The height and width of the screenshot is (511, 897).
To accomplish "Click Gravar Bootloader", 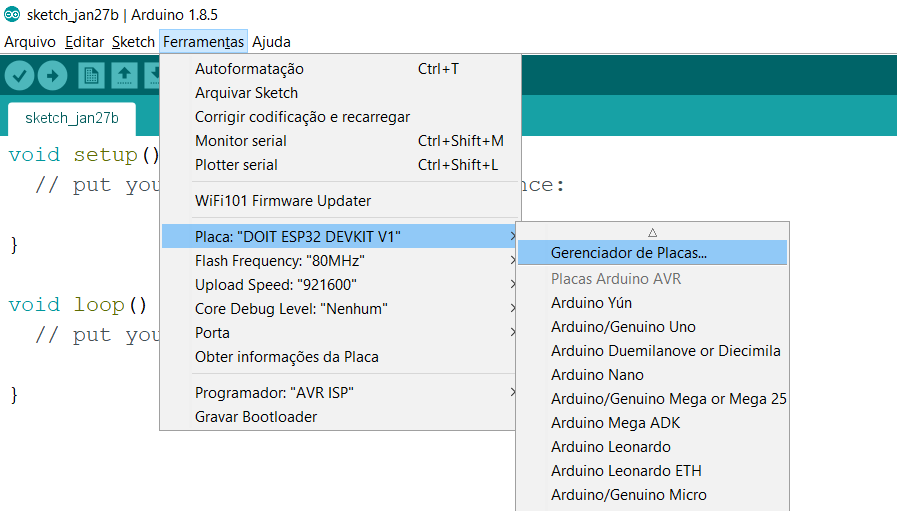I will click(x=340, y=417).
